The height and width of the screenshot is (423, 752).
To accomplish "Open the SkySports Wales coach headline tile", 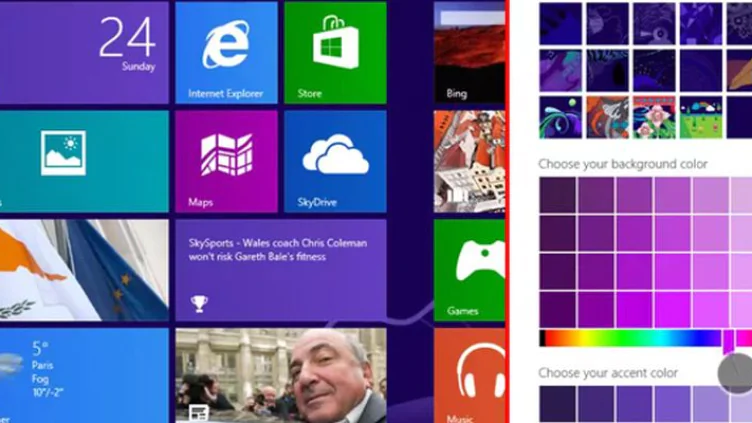I will coord(281,270).
